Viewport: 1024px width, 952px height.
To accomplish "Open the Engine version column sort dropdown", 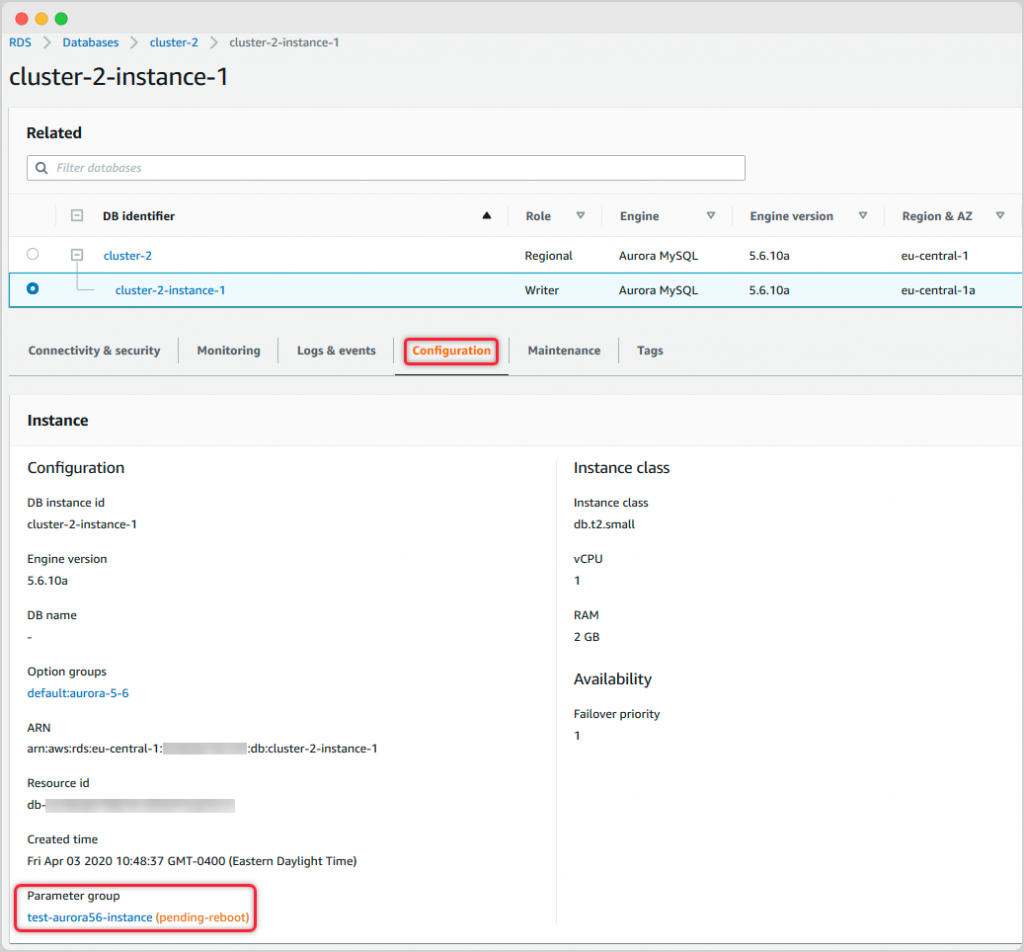I will pos(863,215).
